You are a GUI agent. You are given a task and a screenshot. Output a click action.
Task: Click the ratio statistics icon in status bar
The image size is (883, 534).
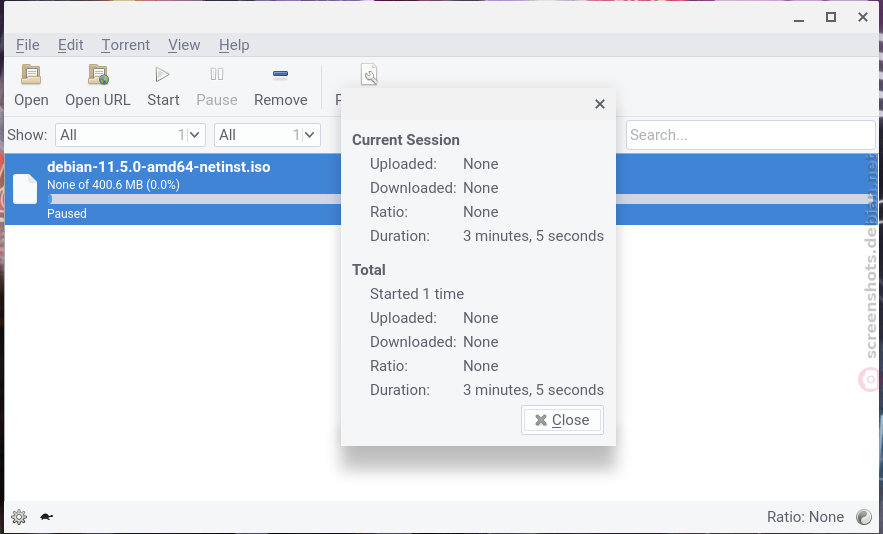click(863, 517)
